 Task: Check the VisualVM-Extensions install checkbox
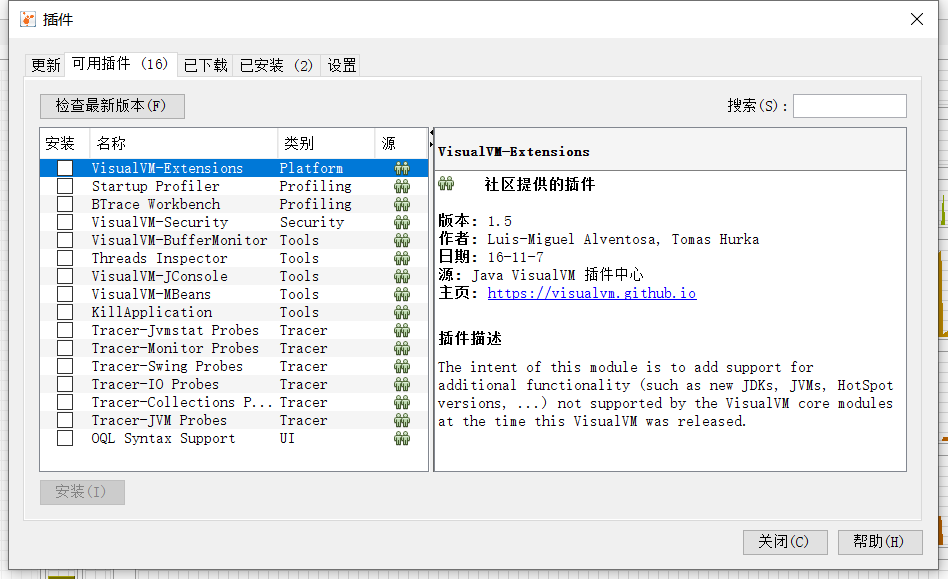[65, 168]
